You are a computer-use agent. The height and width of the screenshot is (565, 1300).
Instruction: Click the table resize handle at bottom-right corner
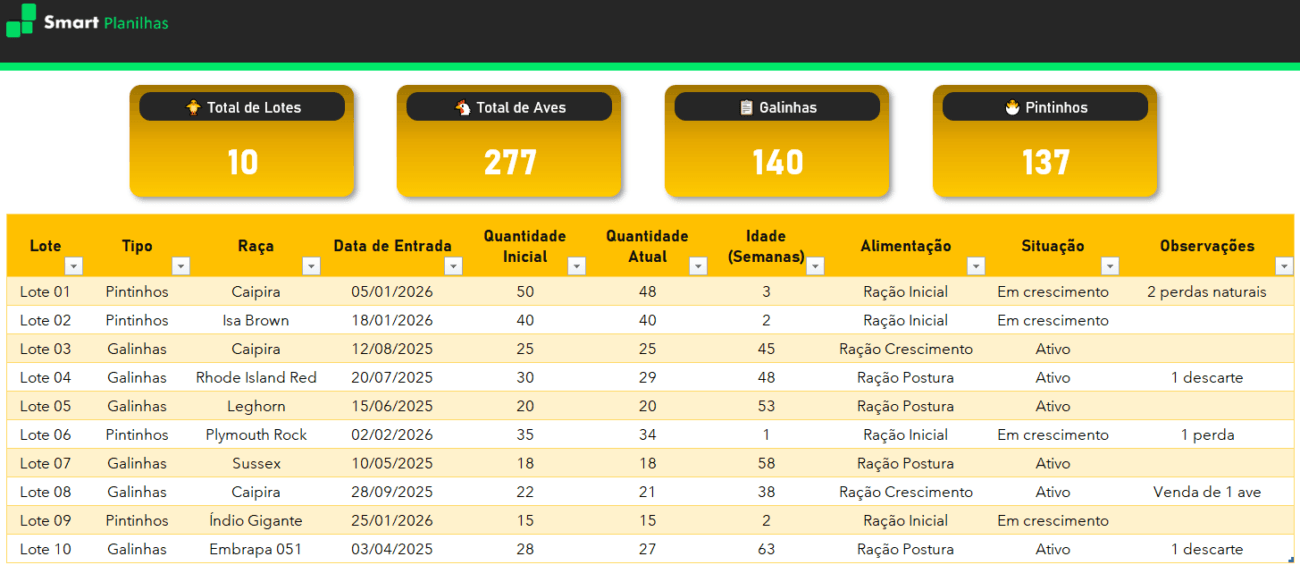[x=1291, y=560]
